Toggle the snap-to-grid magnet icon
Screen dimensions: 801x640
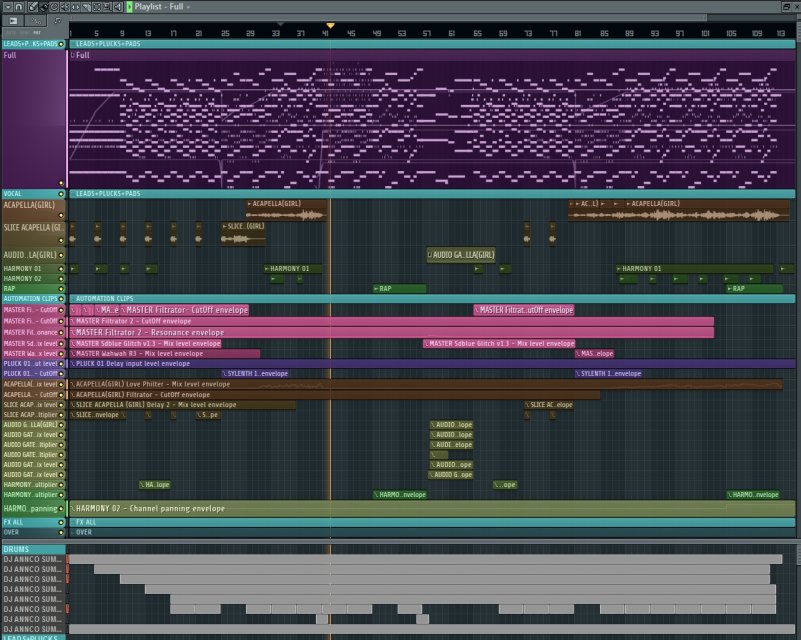tap(19, 7)
